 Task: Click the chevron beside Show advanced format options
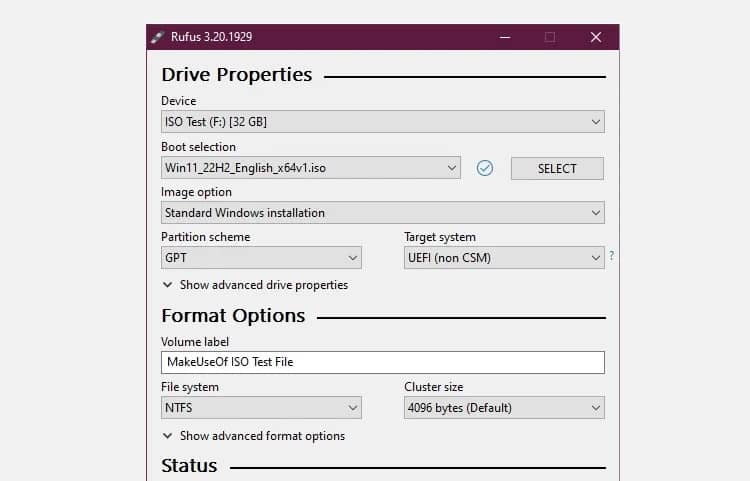167,436
